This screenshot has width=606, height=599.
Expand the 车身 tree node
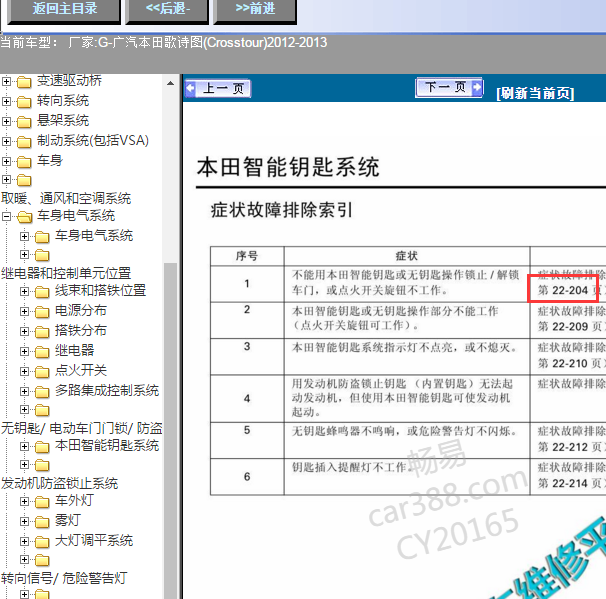(x=6, y=161)
